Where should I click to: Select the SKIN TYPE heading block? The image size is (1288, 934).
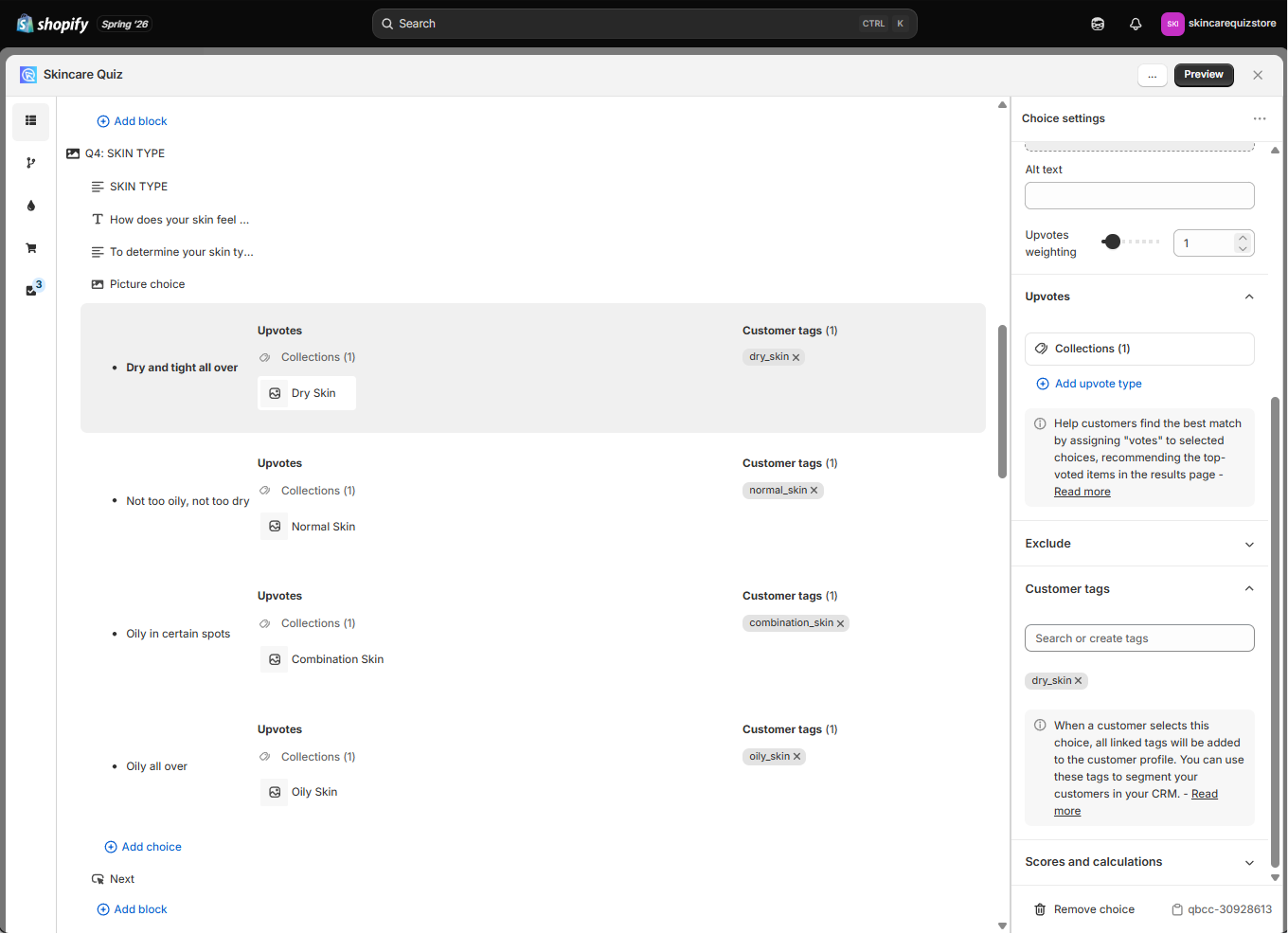[x=130, y=187]
